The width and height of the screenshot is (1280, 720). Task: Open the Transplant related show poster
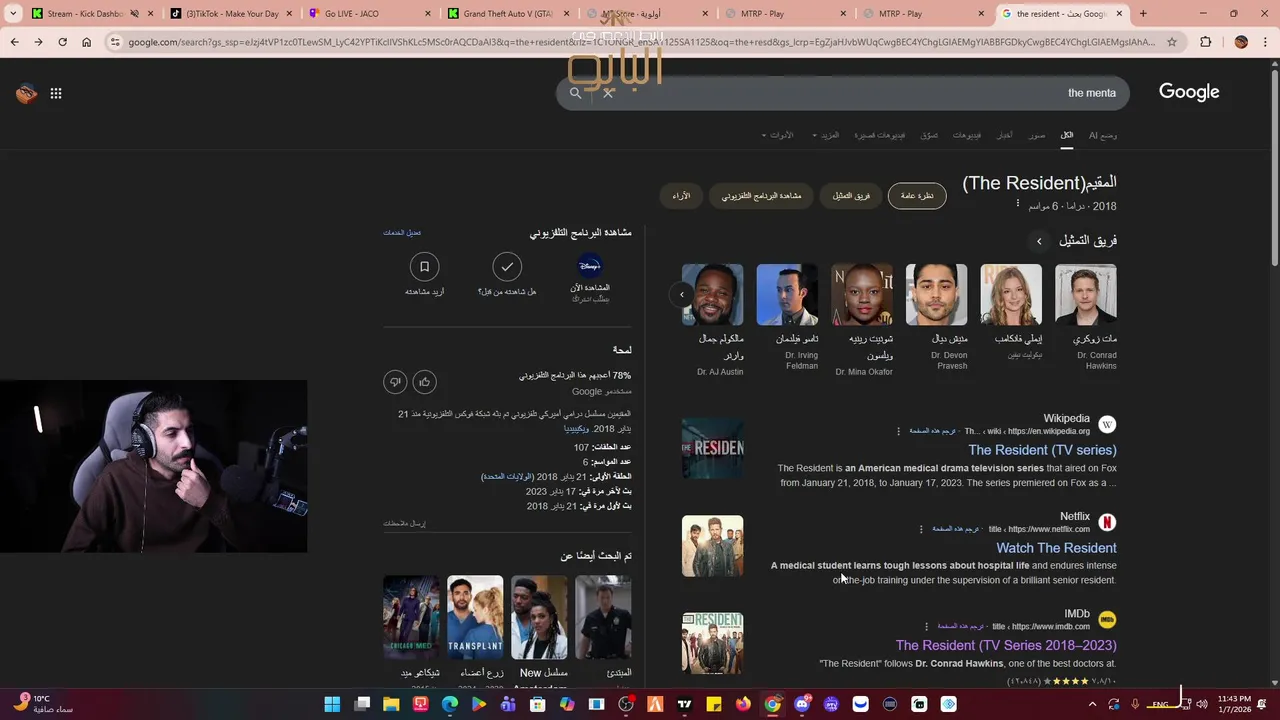pos(475,617)
